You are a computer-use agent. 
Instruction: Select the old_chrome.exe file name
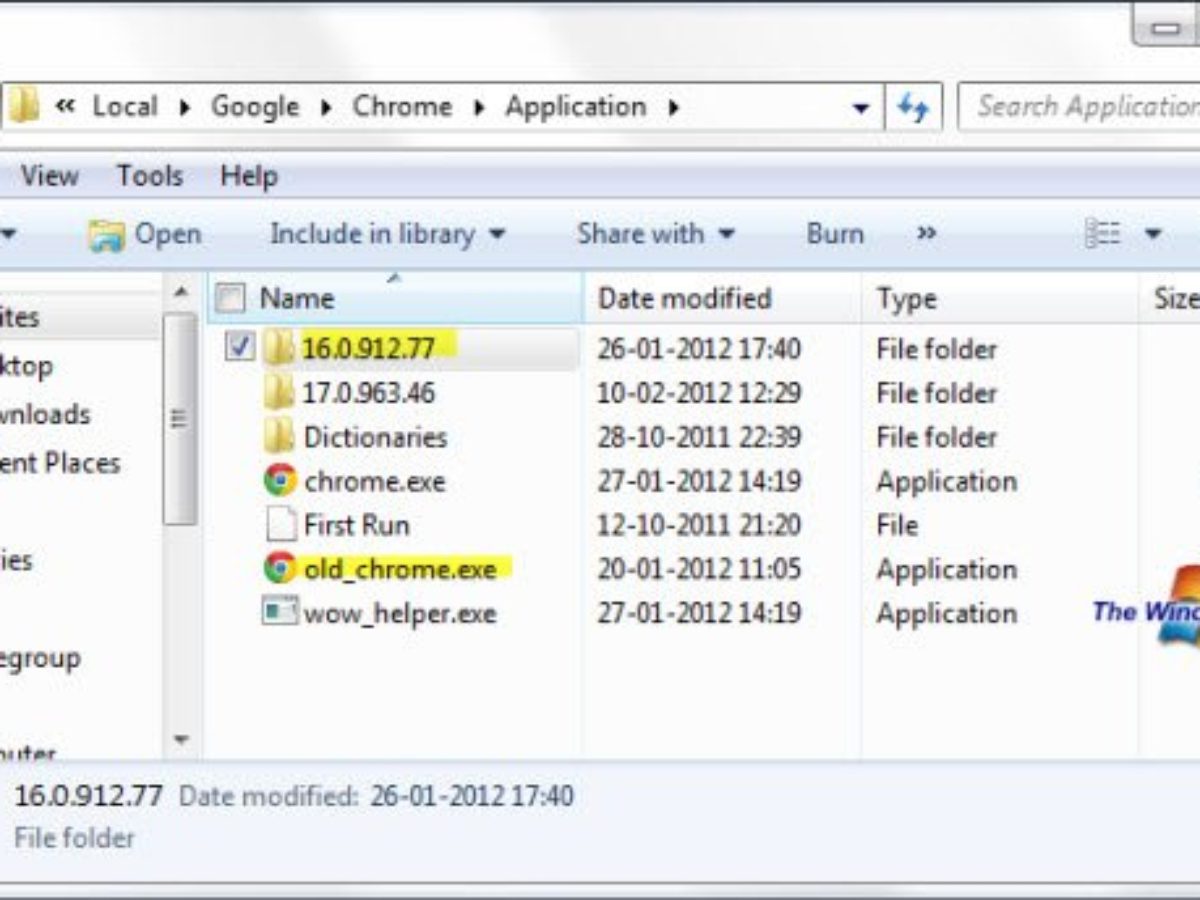click(400, 569)
